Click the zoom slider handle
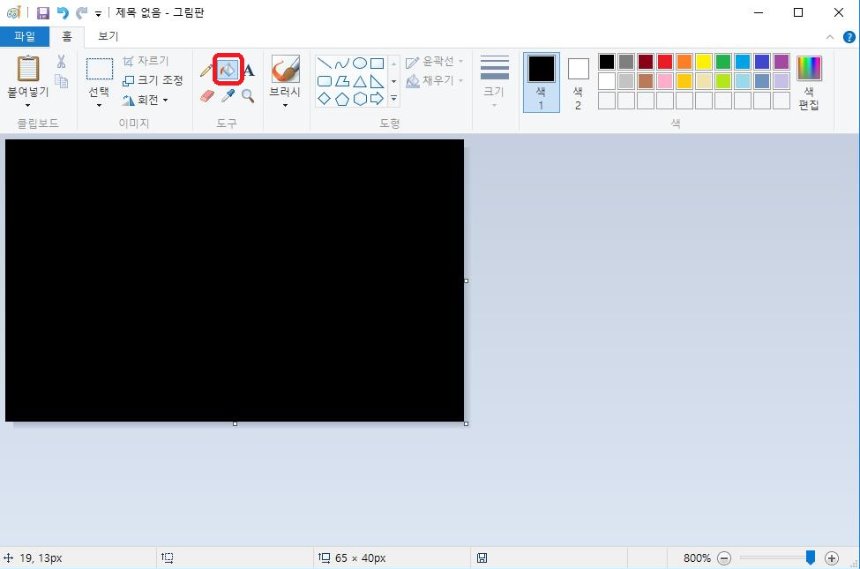 click(810, 558)
